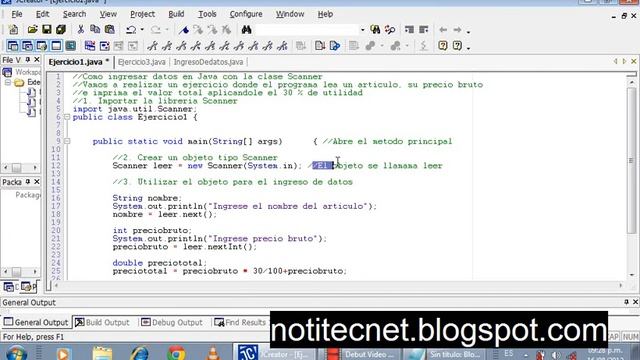640x360 pixels.
Task: Click the New File toolbar icon
Action: 13,29
